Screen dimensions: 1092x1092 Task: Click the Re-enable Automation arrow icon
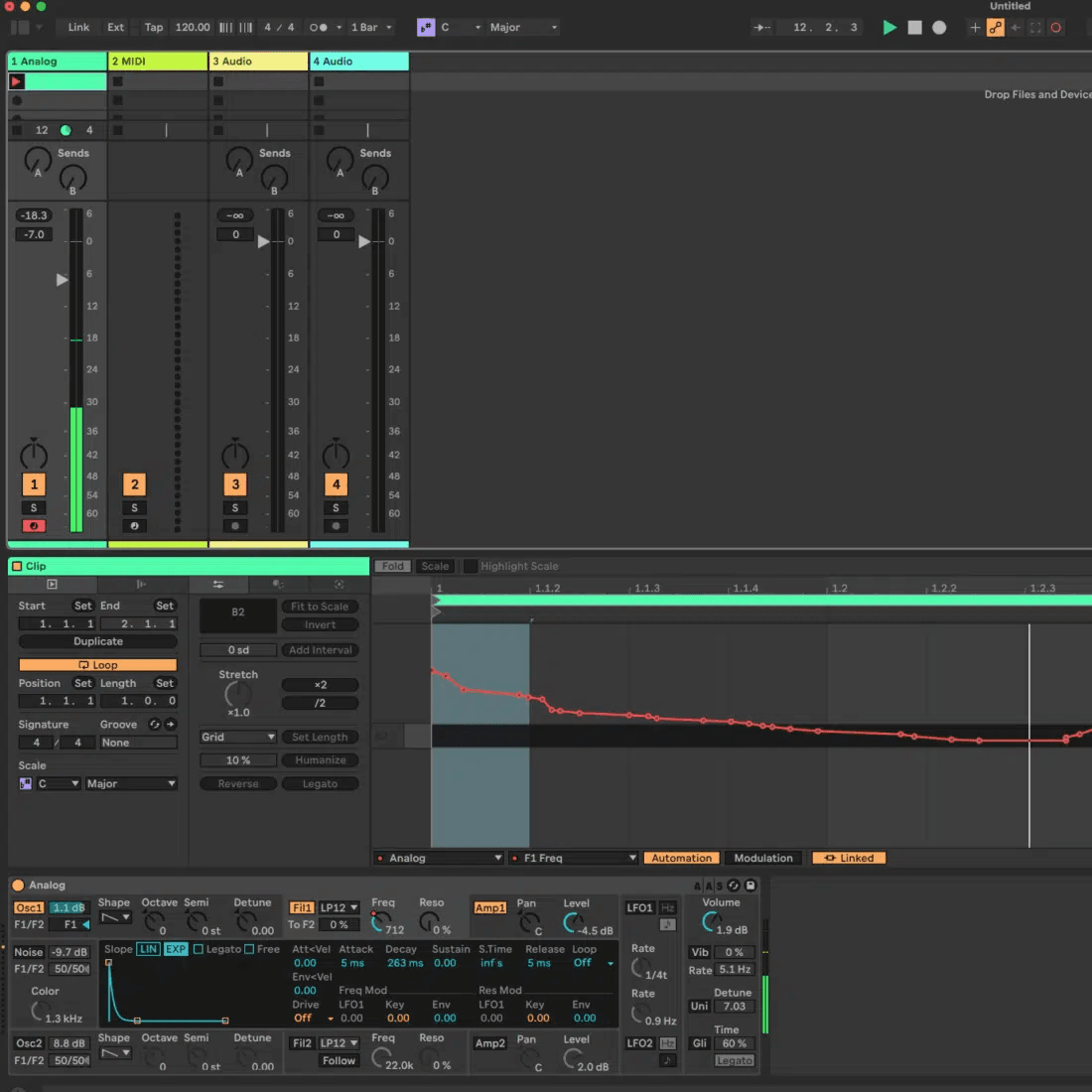click(1016, 27)
